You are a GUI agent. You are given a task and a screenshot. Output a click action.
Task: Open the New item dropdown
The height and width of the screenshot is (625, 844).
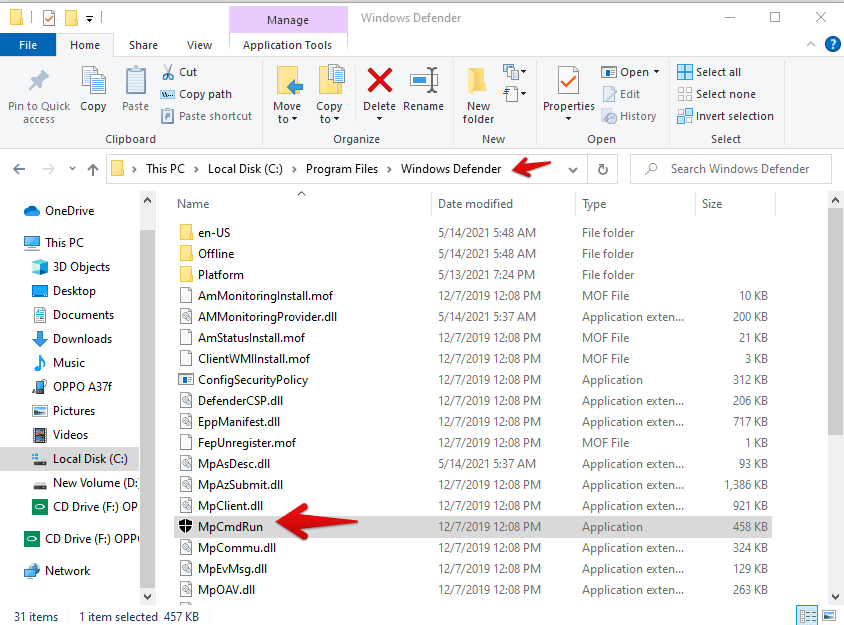pos(515,72)
